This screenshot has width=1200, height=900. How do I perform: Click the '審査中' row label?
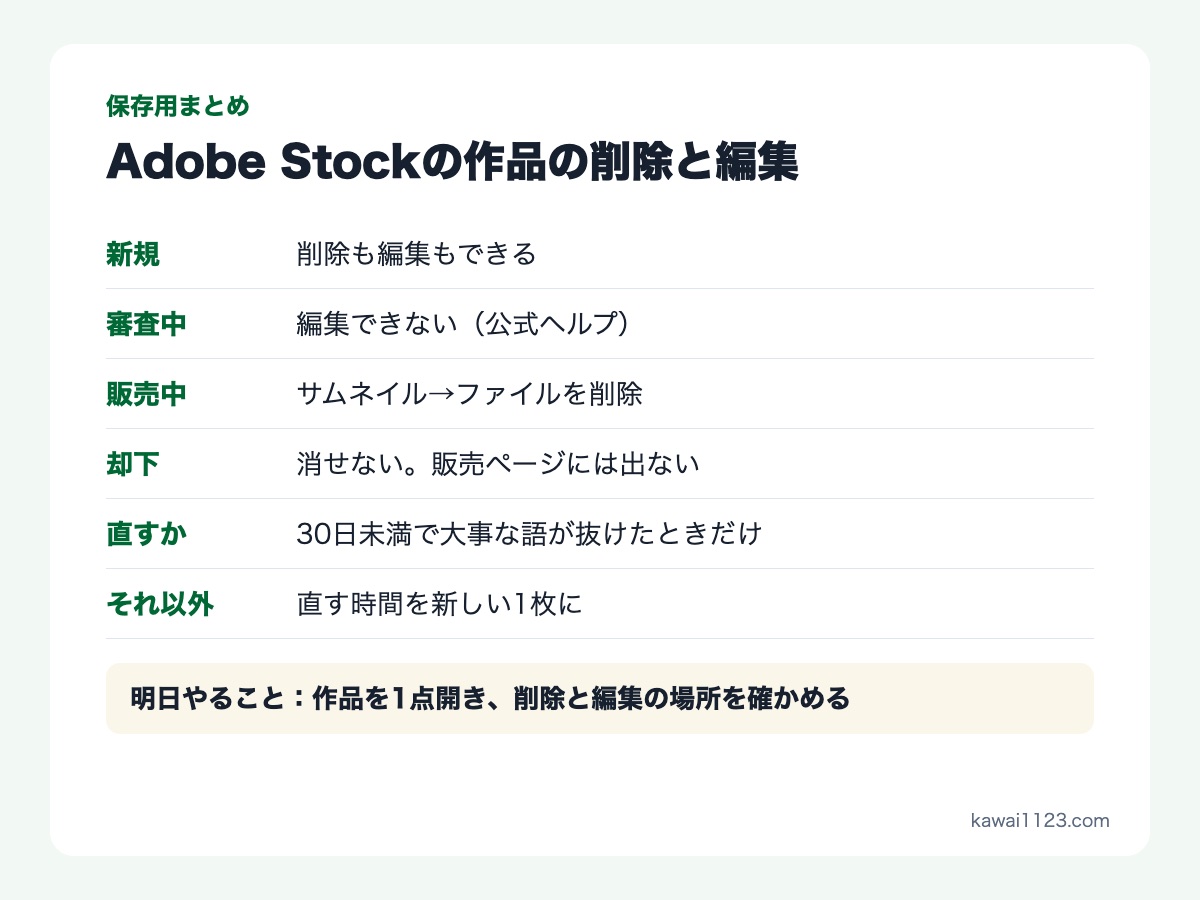146,324
